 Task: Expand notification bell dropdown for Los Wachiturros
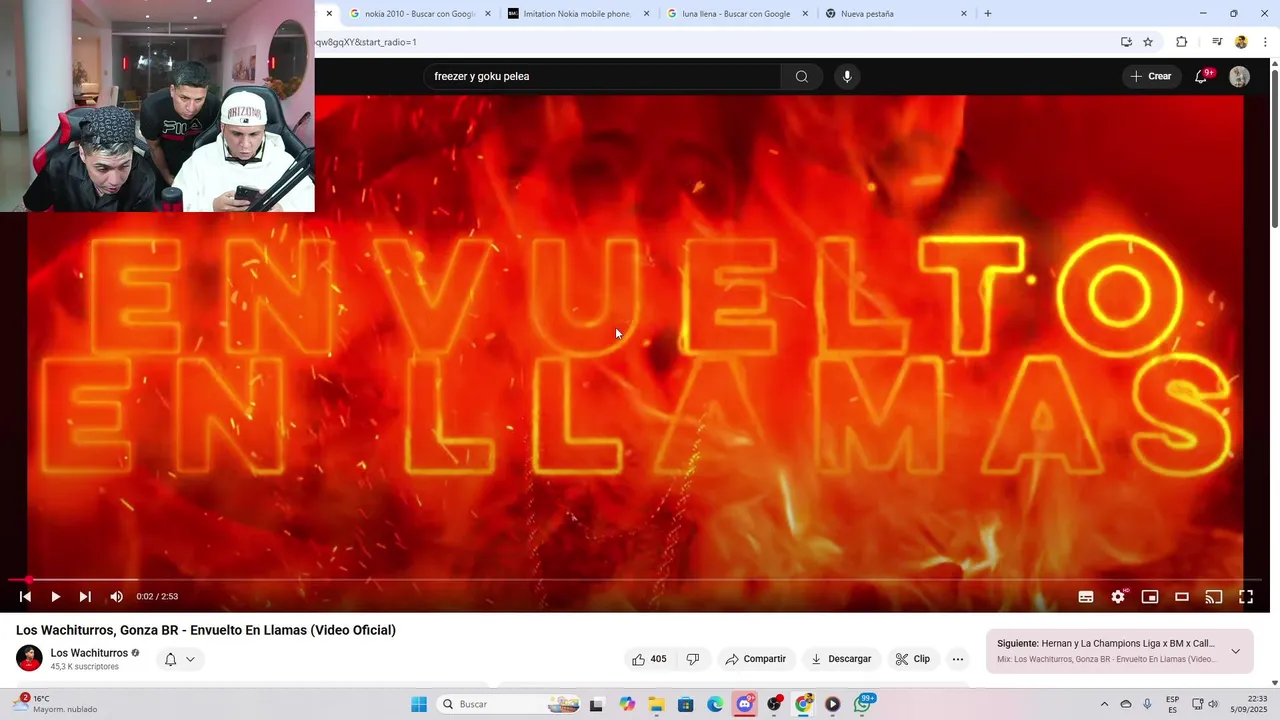[180, 659]
